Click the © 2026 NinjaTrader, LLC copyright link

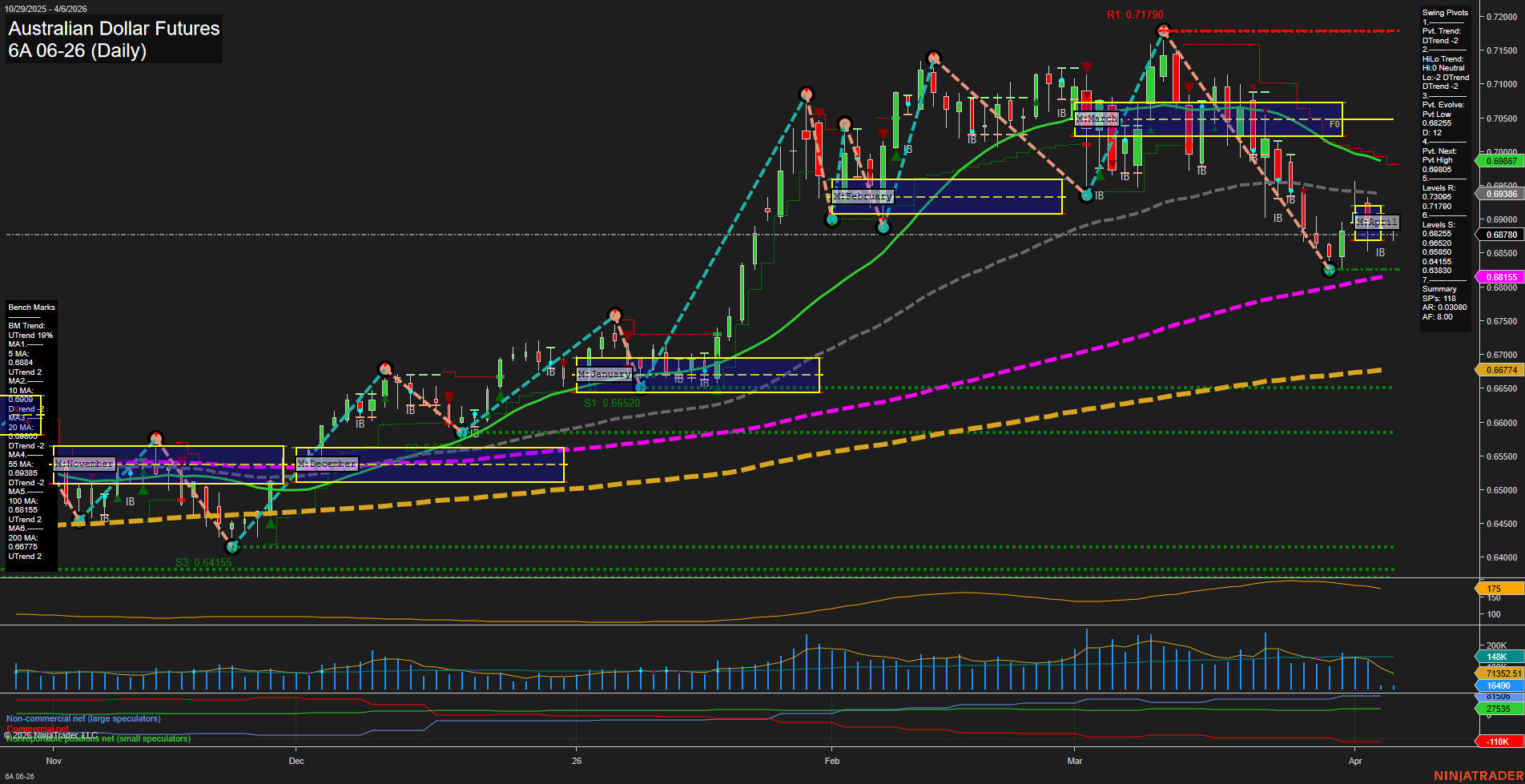[x=50, y=734]
